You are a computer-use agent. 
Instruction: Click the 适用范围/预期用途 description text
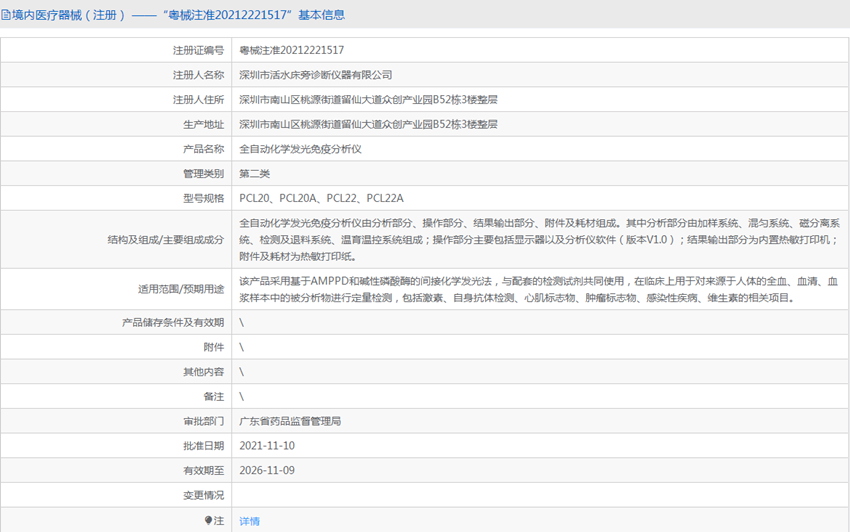coord(540,290)
